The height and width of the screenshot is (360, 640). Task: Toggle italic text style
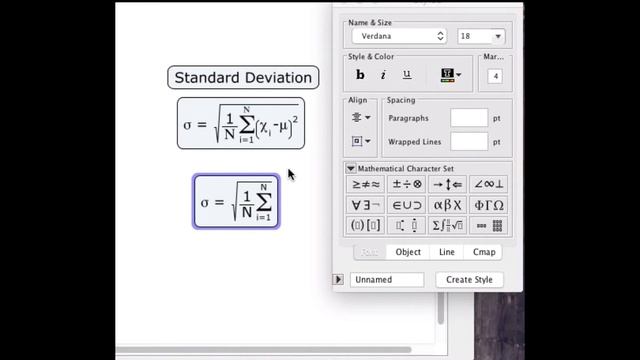pos(383,75)
